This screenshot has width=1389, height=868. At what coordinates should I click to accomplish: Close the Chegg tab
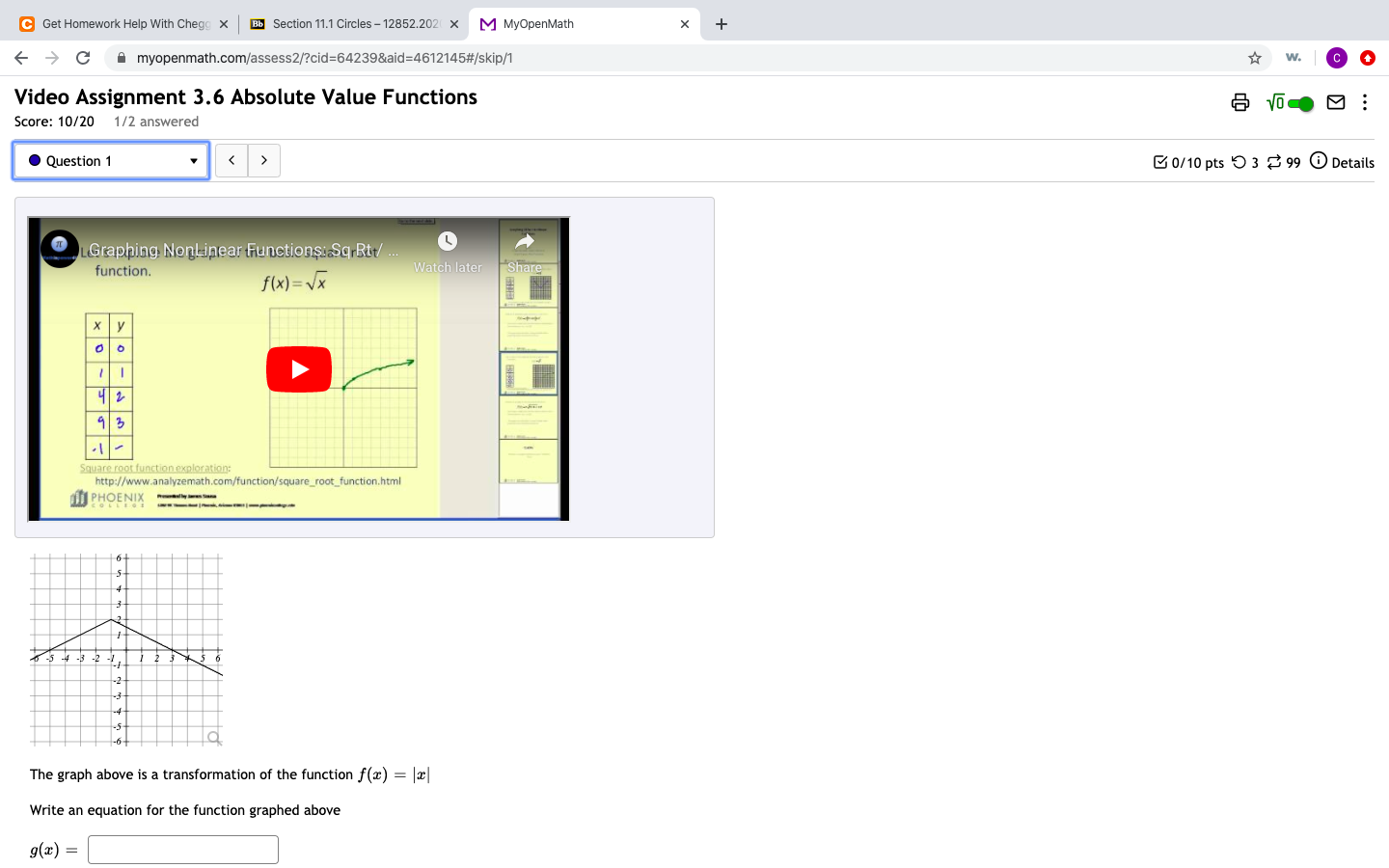[224, 24]
